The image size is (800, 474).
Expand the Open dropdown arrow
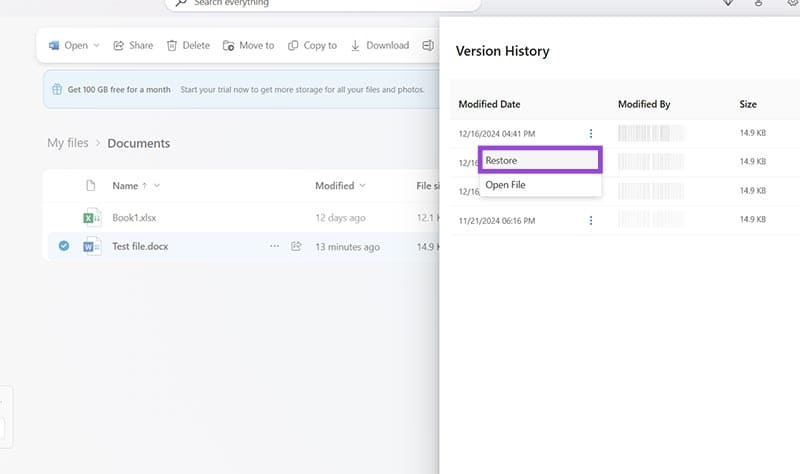(x=97, y=46)
